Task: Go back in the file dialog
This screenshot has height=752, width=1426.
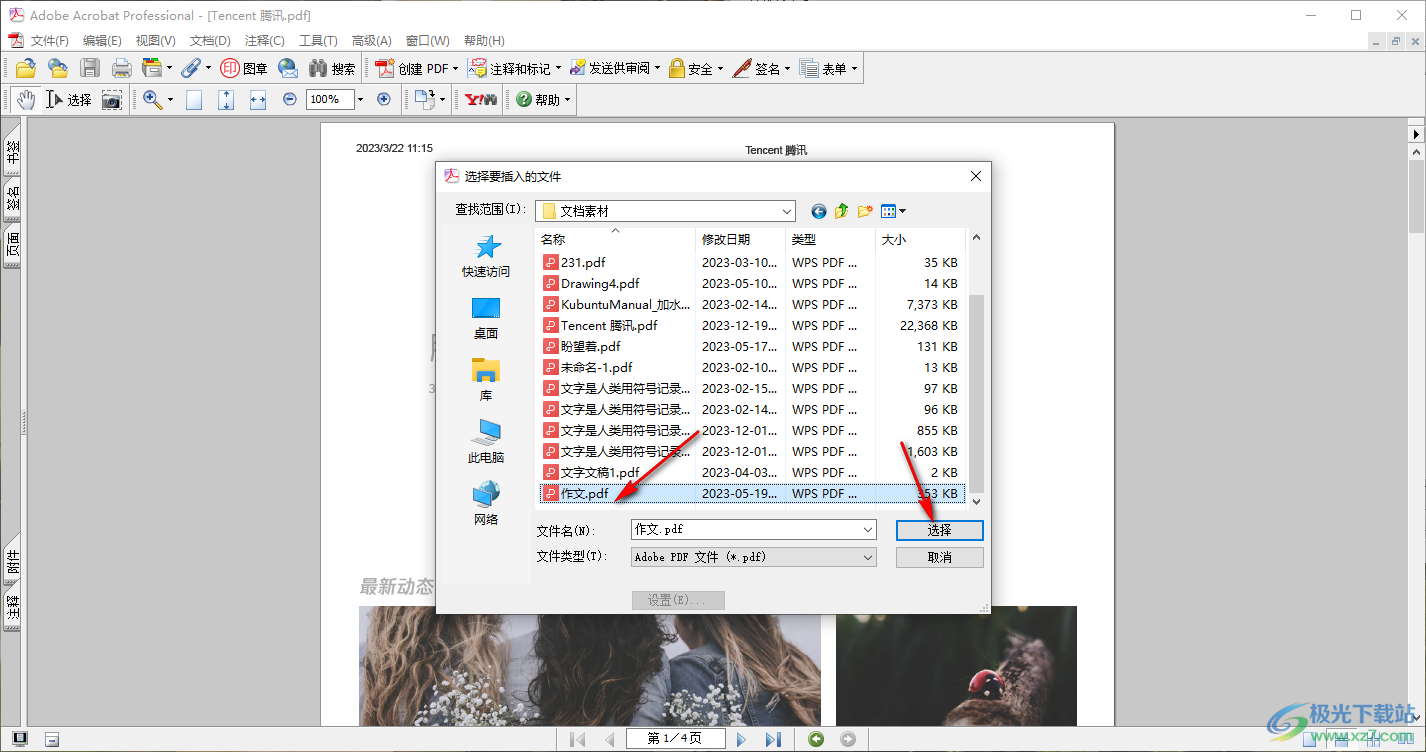Action: pyautogui.click(x=819, y=211)
